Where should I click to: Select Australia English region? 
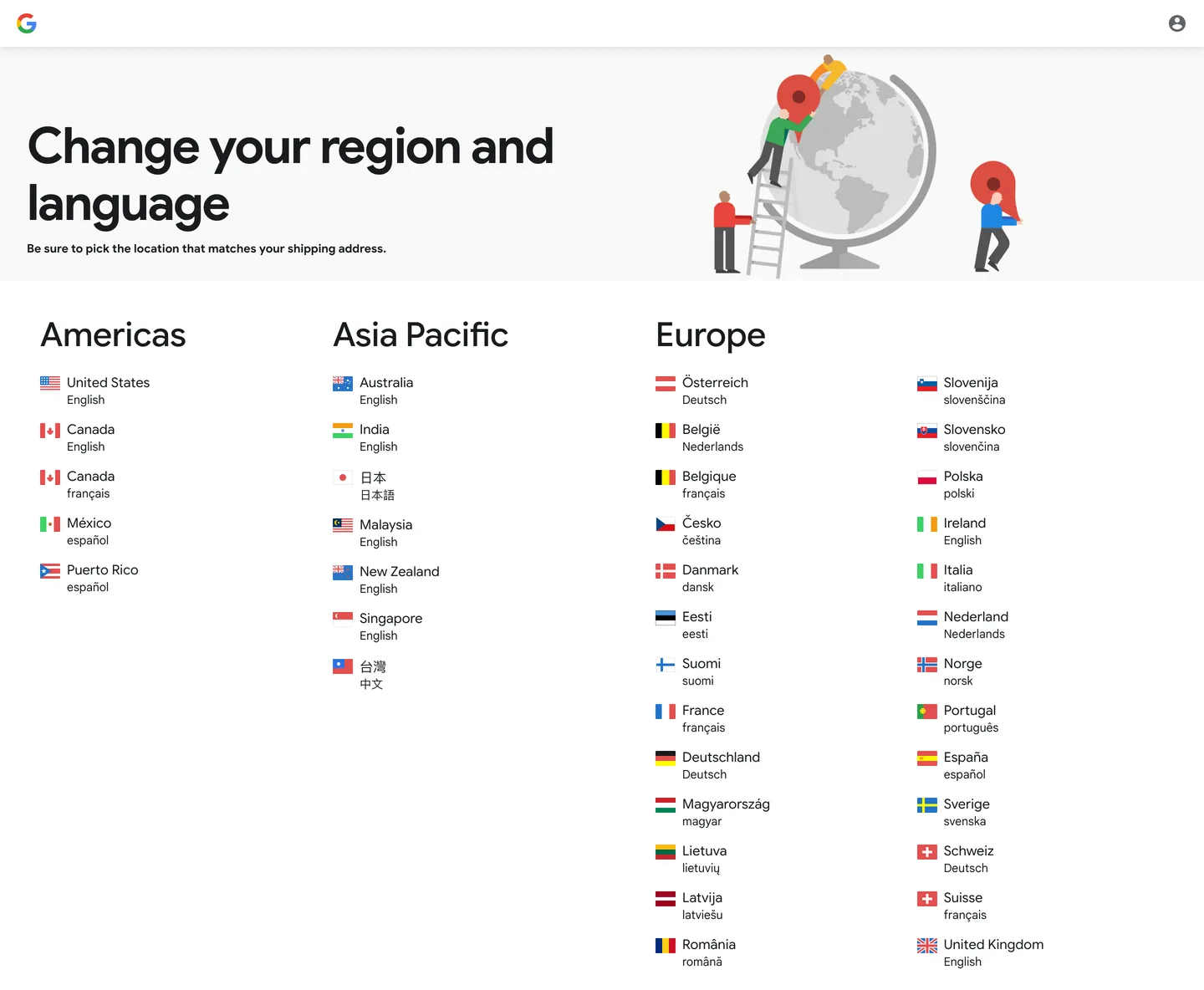pyautogui.click(x=373, y=390)
